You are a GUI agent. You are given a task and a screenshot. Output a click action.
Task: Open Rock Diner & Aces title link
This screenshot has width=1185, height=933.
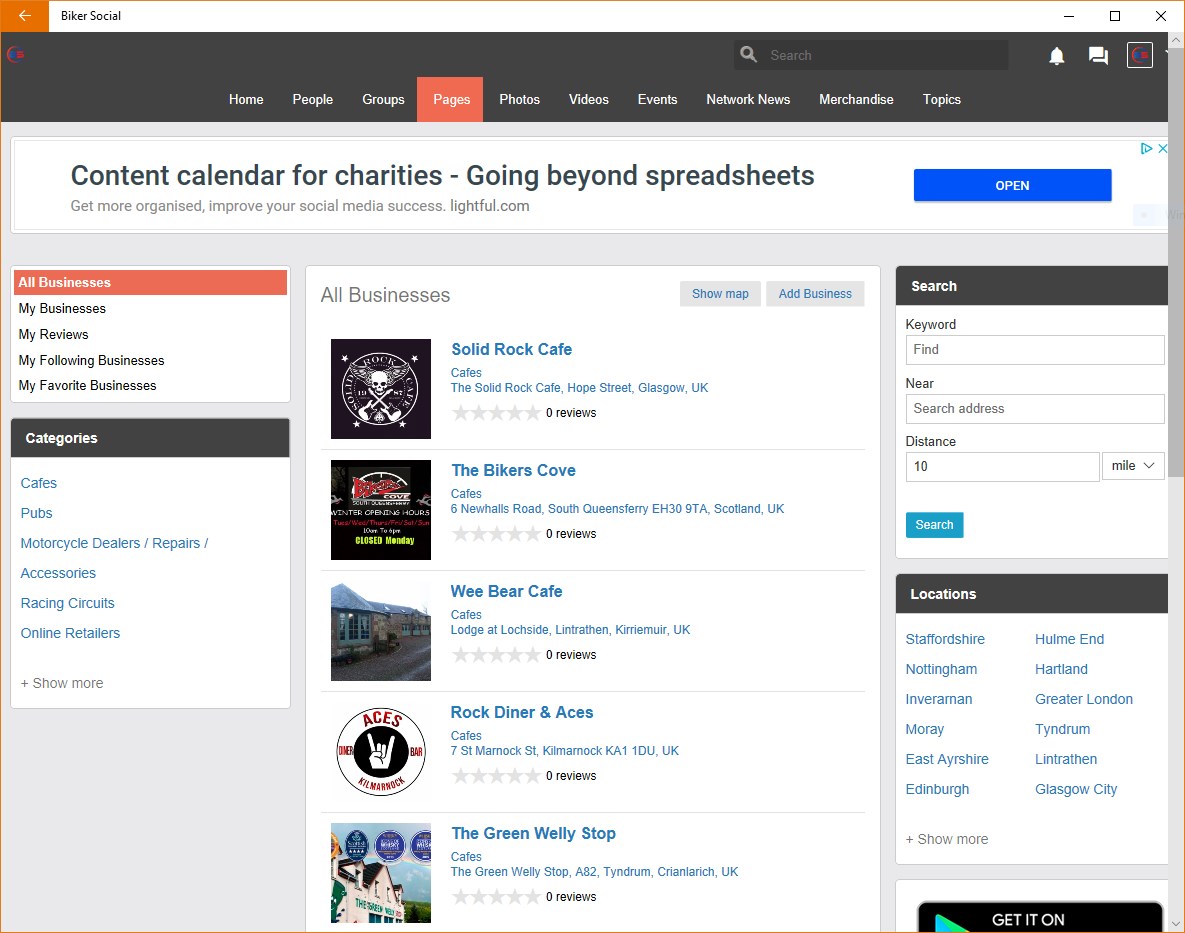point(522,712)
